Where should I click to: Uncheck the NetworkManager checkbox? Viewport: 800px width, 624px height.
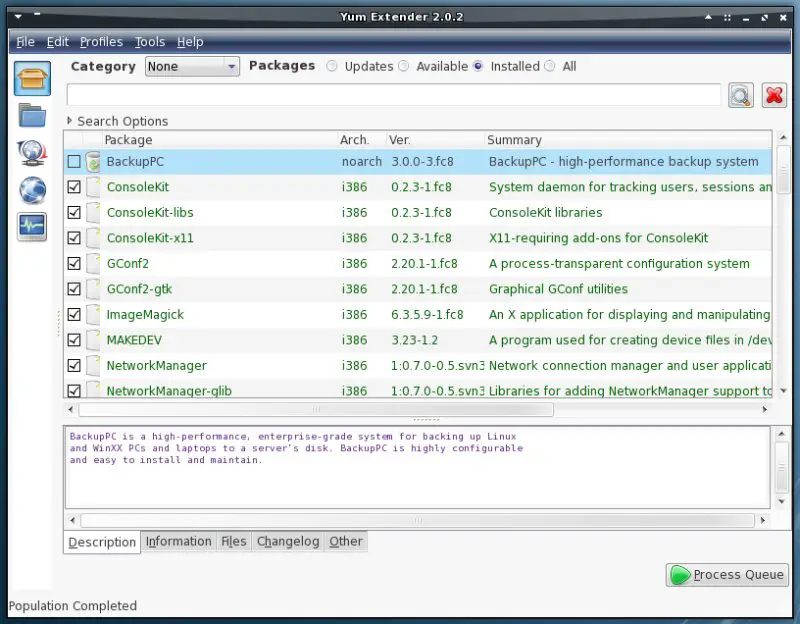[x=74, y=365]
